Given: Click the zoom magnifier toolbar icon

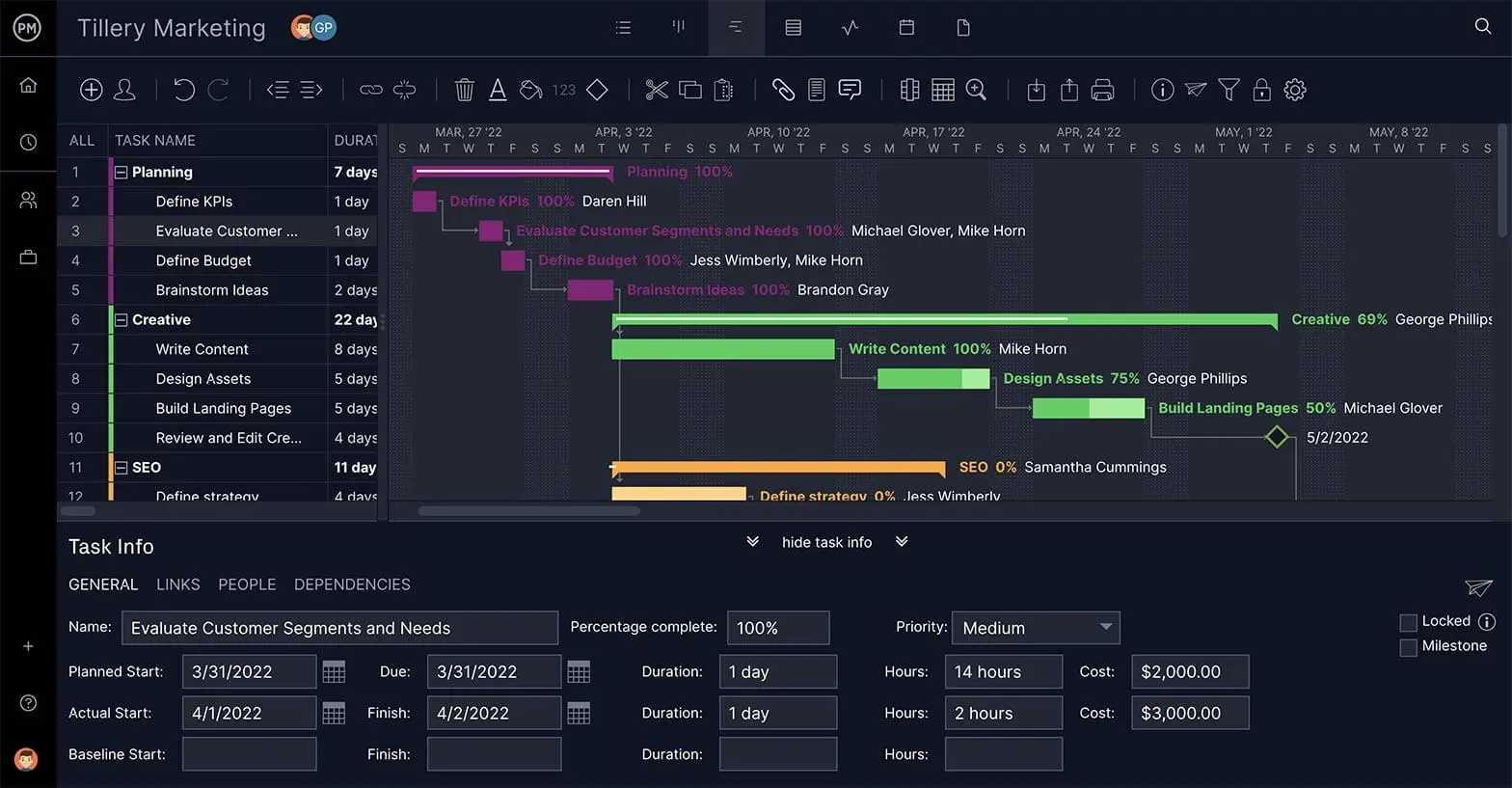Looking at the screenshot, I should (x=976, y=90).
